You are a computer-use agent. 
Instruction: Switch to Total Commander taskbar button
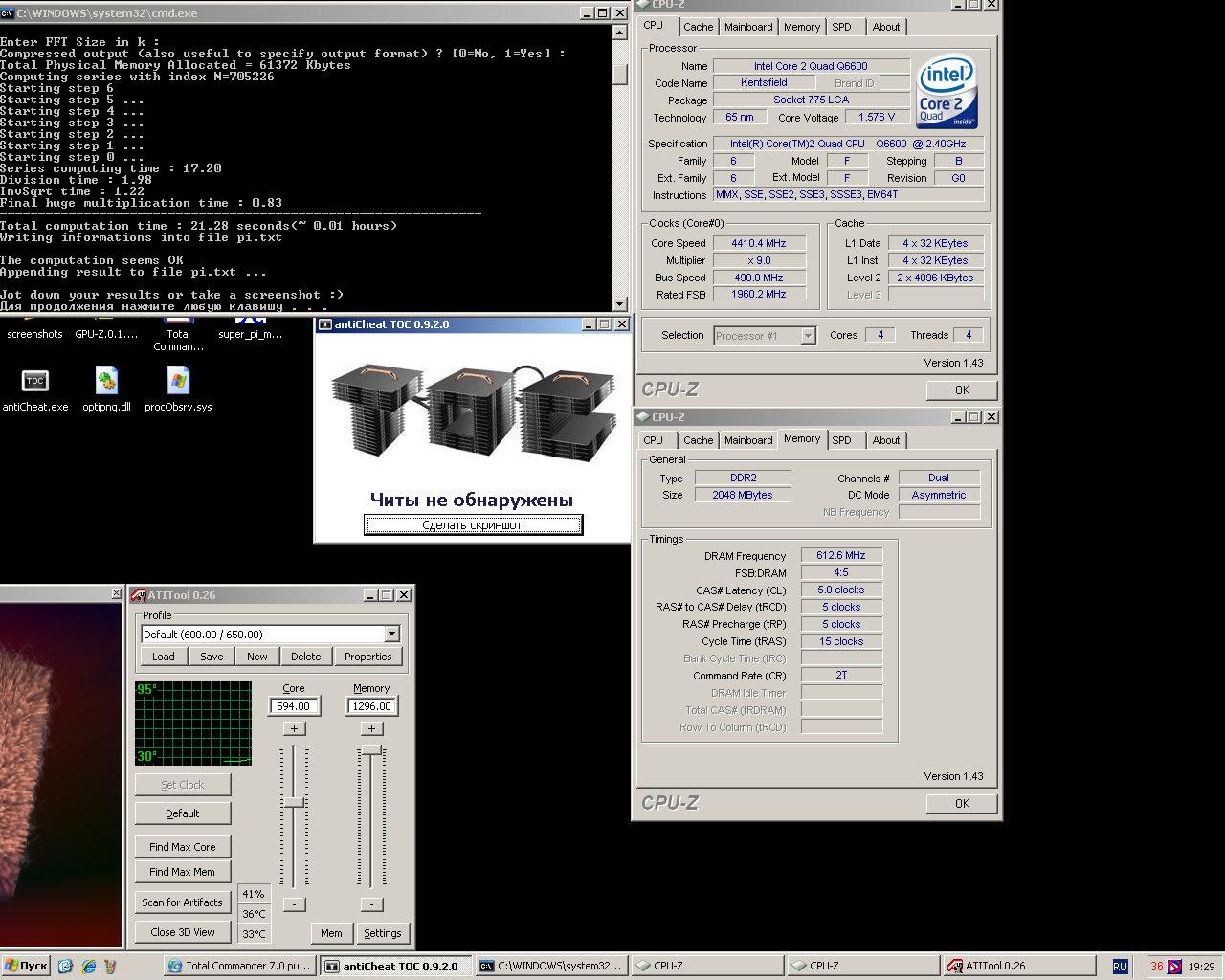click(x=239, y=966)
